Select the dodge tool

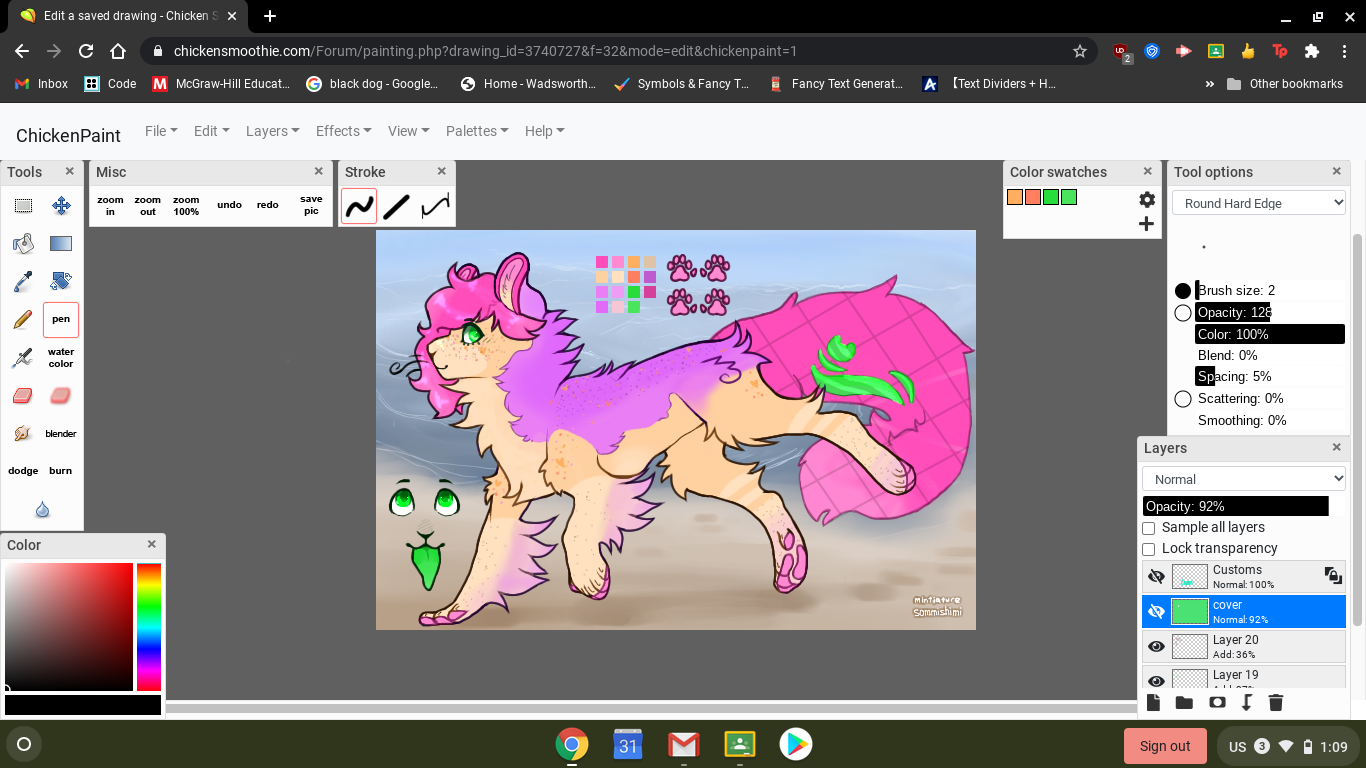23,470
